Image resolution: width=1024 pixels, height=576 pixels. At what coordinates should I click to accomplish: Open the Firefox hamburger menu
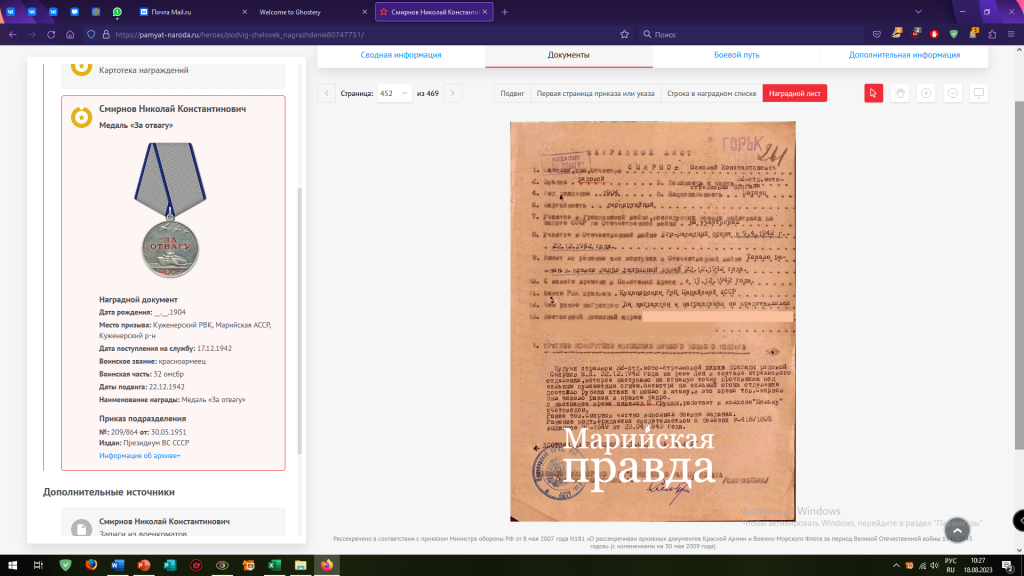[1011, 35]
